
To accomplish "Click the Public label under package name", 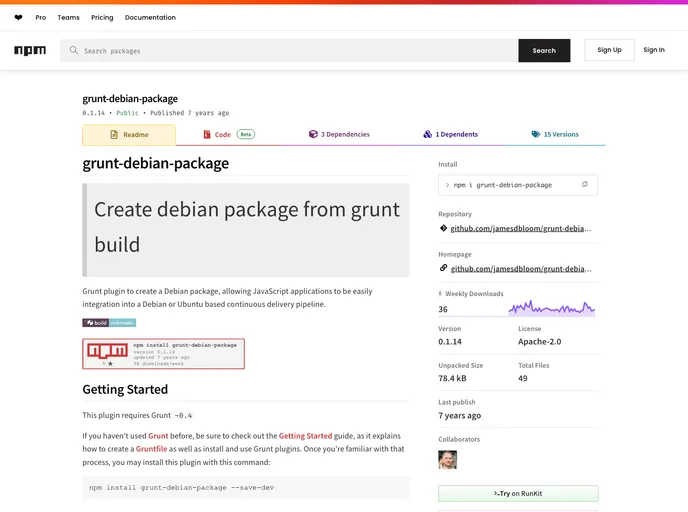I will (127, 113).
